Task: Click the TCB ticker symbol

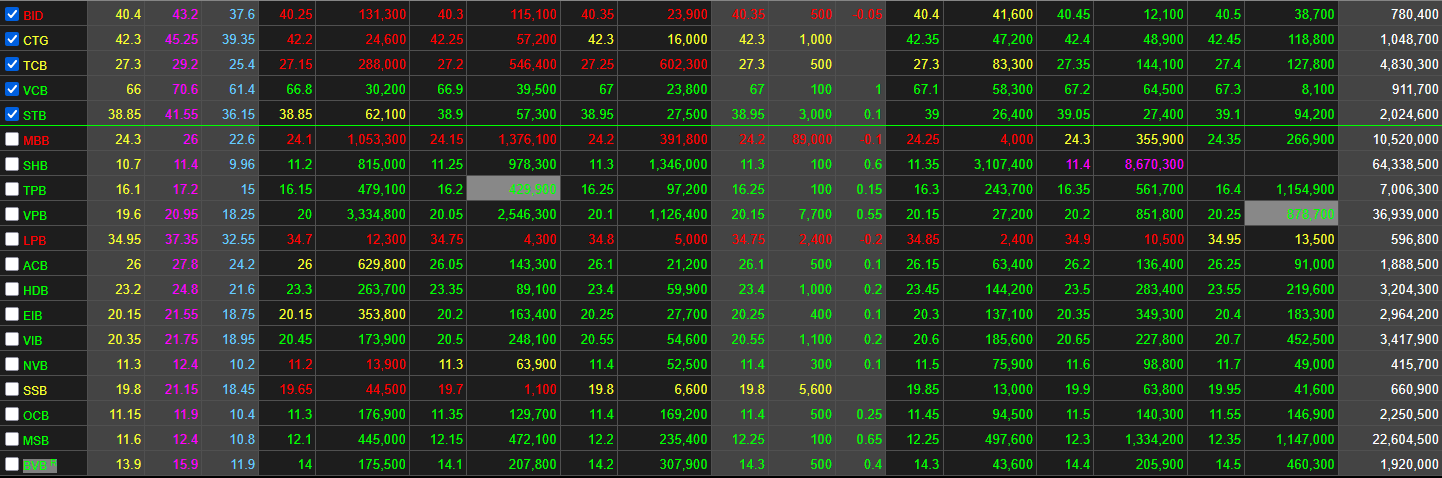Action: 35,66
